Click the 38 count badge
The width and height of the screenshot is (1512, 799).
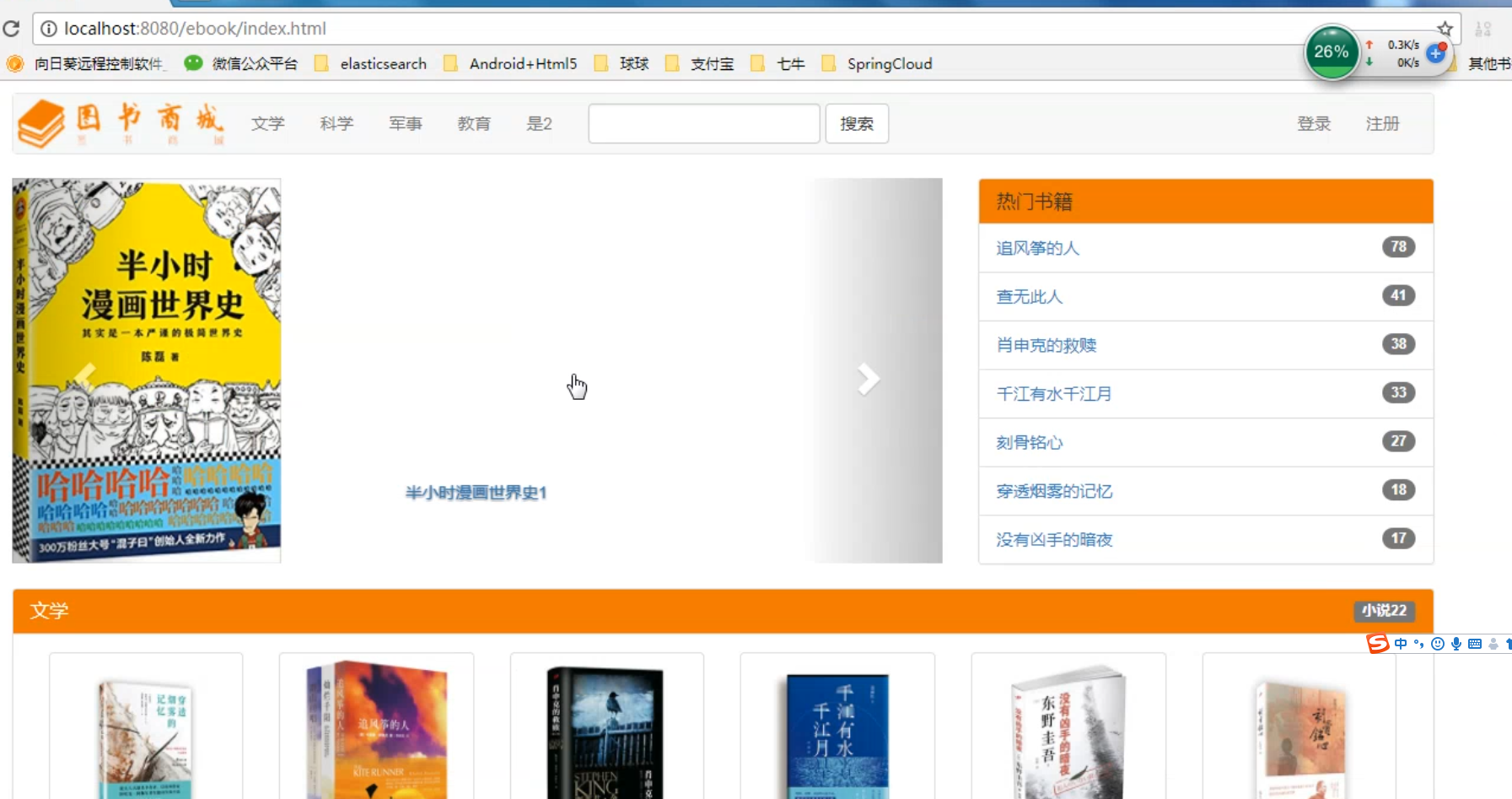tap(1399, 343)
